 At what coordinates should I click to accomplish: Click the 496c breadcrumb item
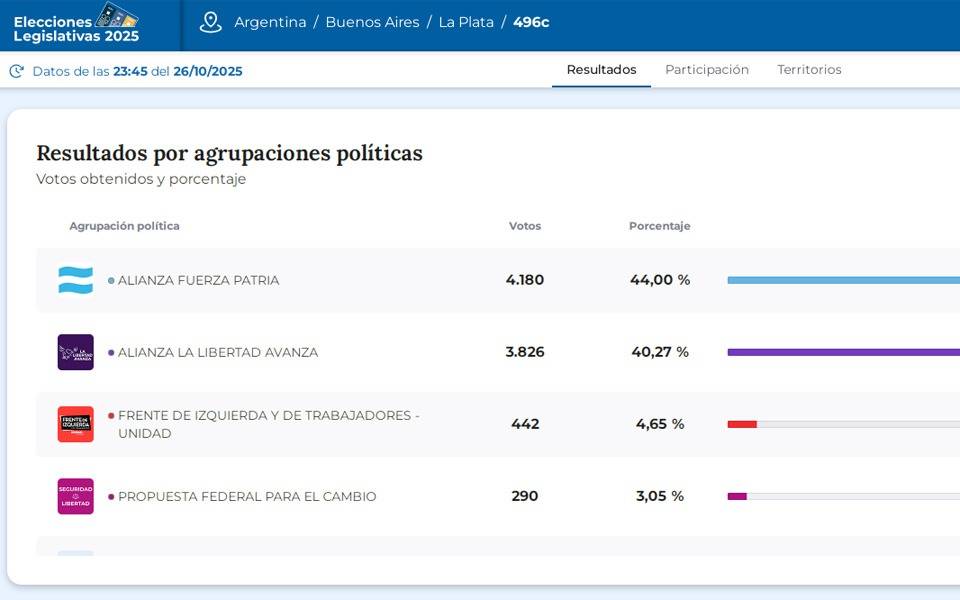click(x=531, y=22)
